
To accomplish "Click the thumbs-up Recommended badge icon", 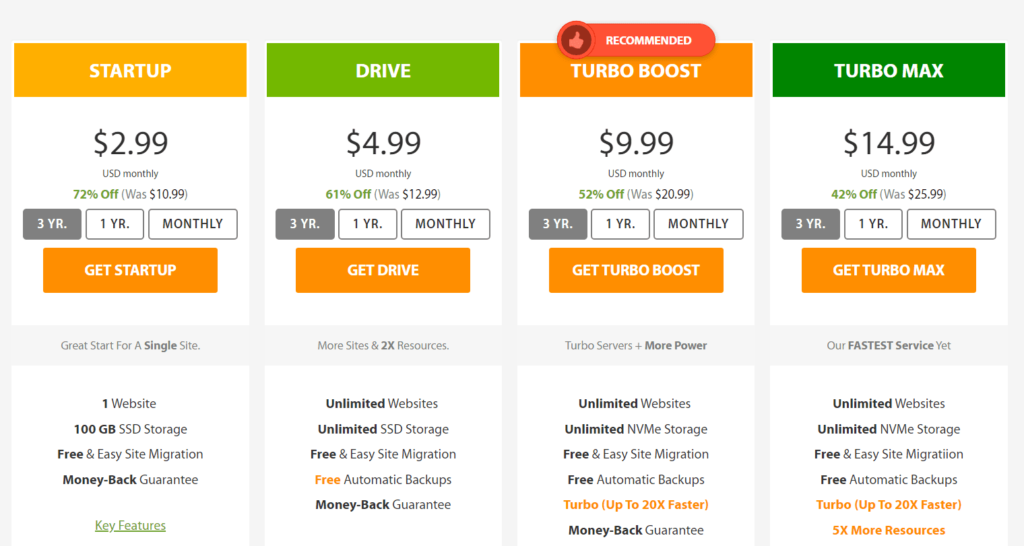I will pos(575,40).
